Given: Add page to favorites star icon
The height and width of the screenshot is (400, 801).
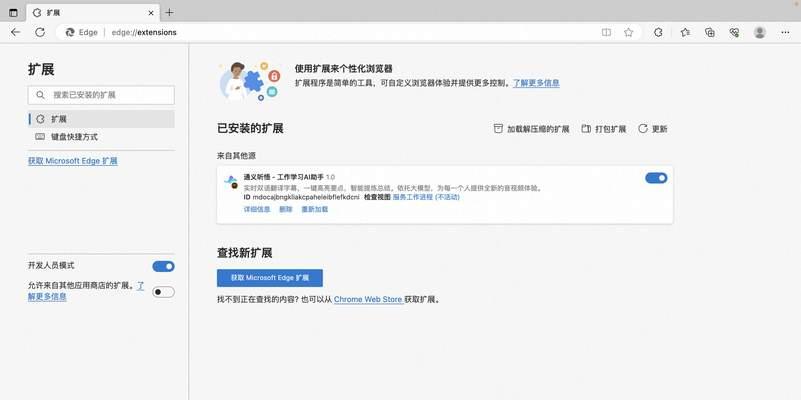Looking at the screenshot, I should 628,32.
